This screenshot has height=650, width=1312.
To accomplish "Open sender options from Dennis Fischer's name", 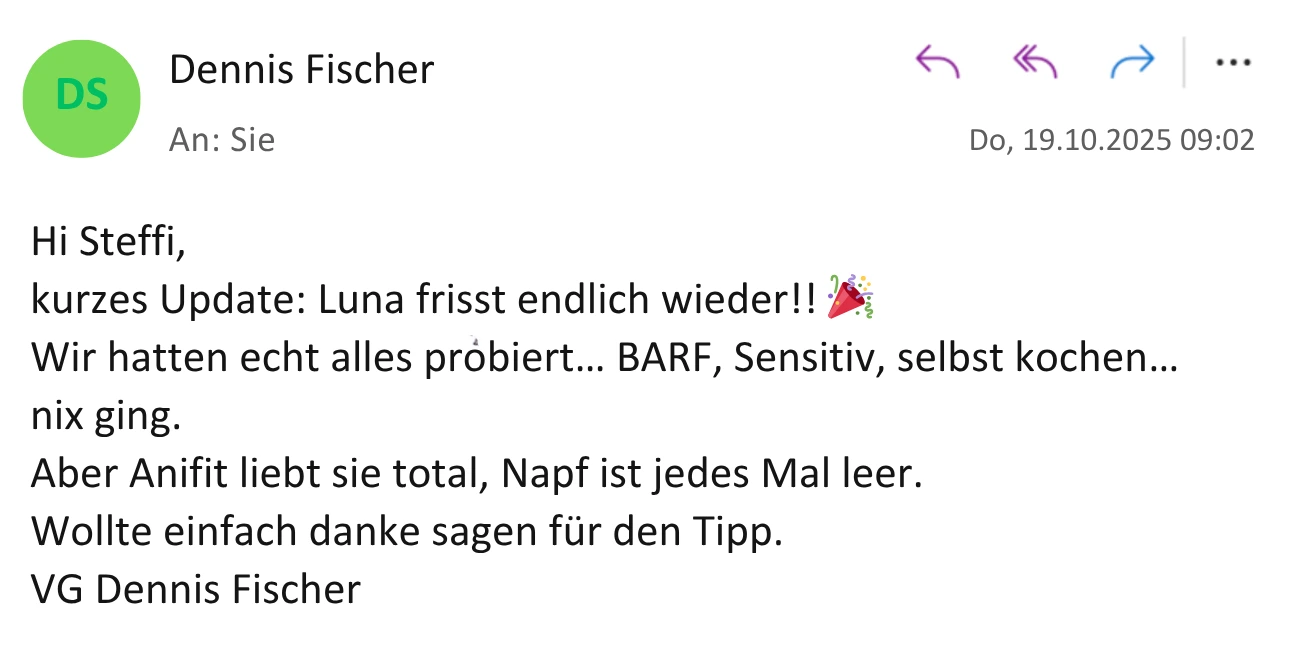I will 302,69.
